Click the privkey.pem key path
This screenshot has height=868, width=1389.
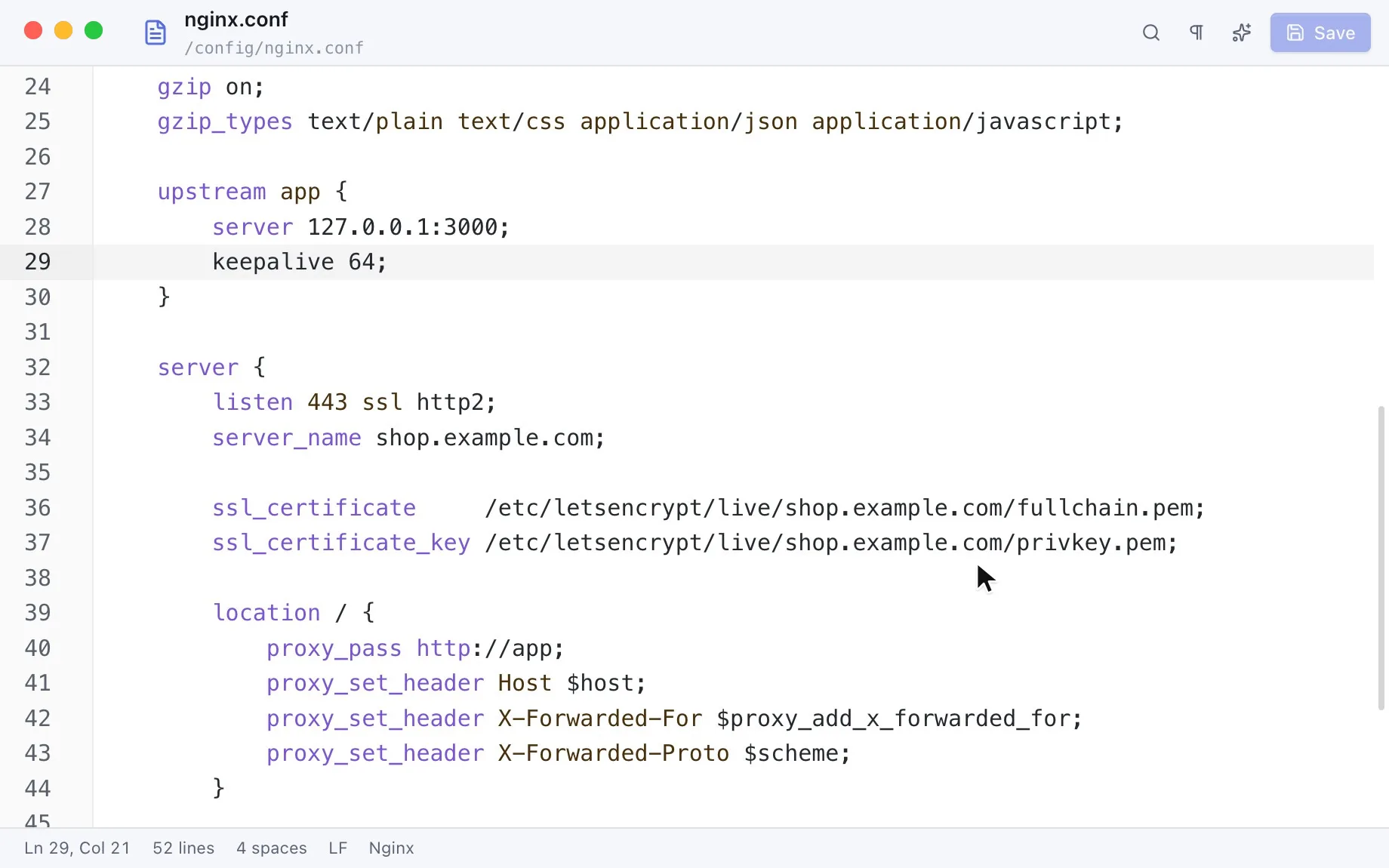831,543
